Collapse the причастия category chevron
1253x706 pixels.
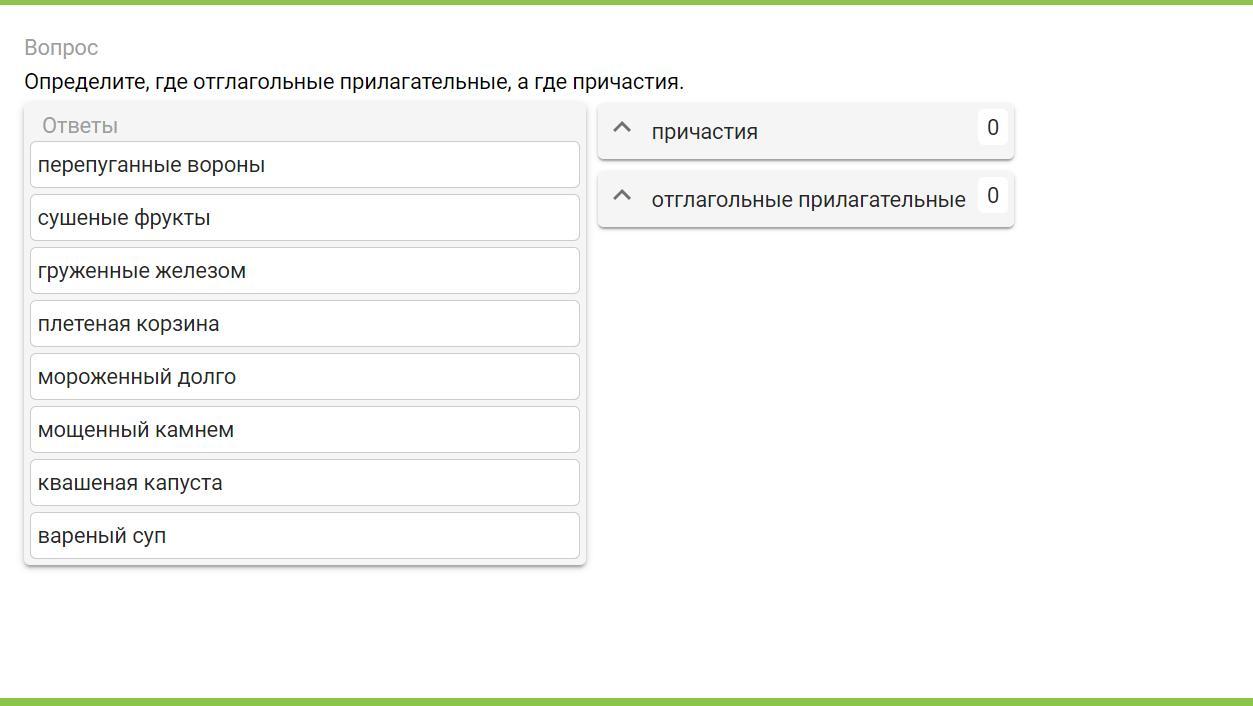pyautogui.click(x=622, y=128)
